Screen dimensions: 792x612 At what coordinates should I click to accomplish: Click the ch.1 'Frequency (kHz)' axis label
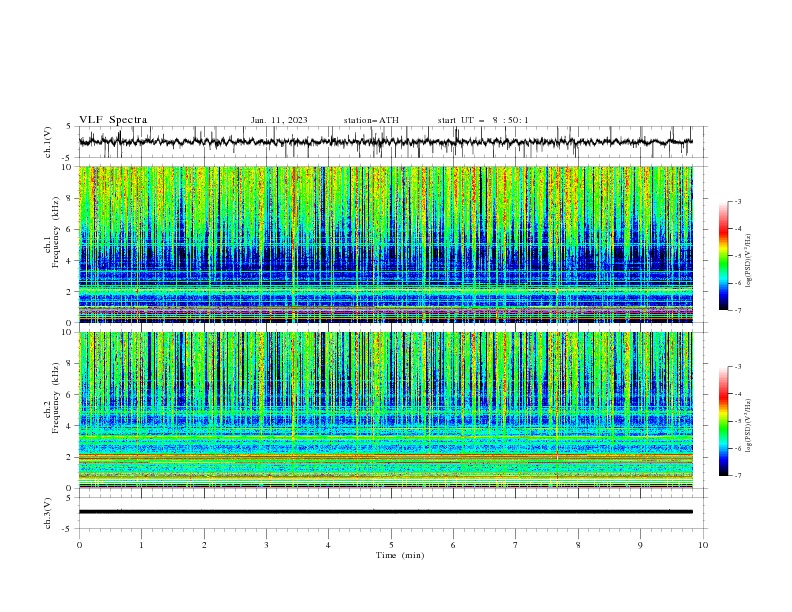55,230
